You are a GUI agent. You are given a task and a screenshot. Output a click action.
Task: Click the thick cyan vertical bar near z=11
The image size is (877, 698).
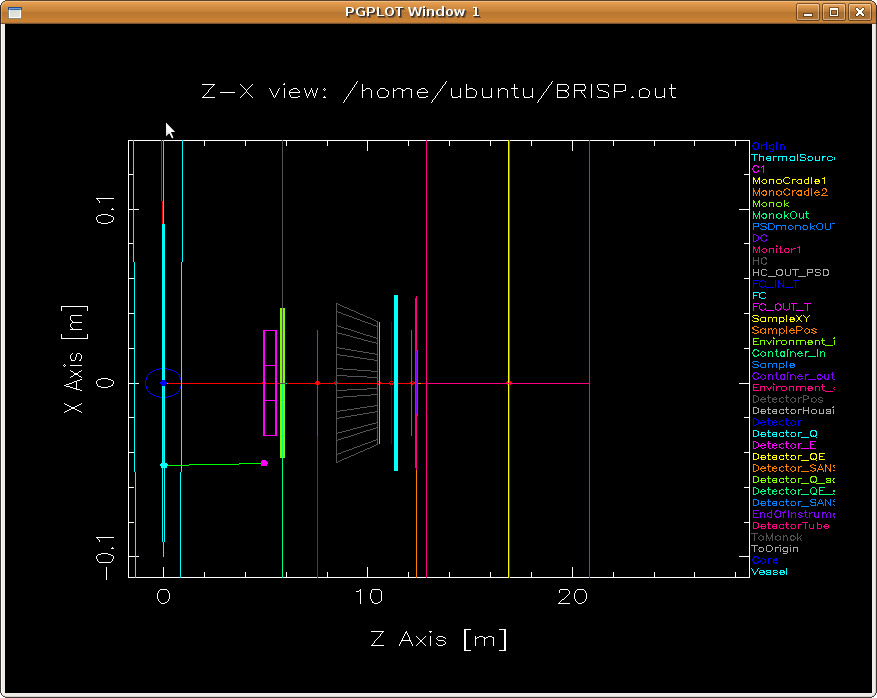point(396,382)
